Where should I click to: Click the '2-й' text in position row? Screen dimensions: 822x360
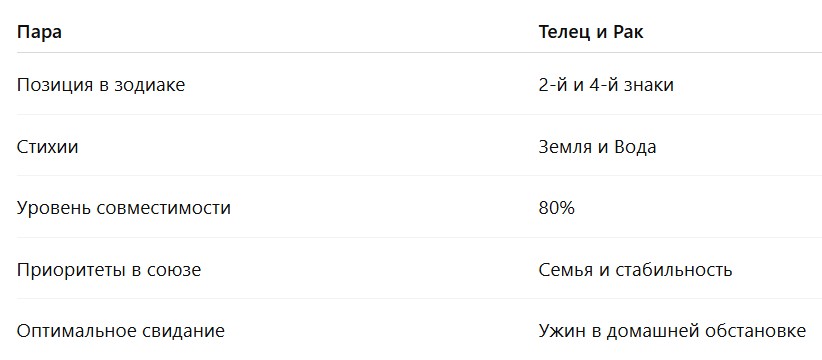552,85
